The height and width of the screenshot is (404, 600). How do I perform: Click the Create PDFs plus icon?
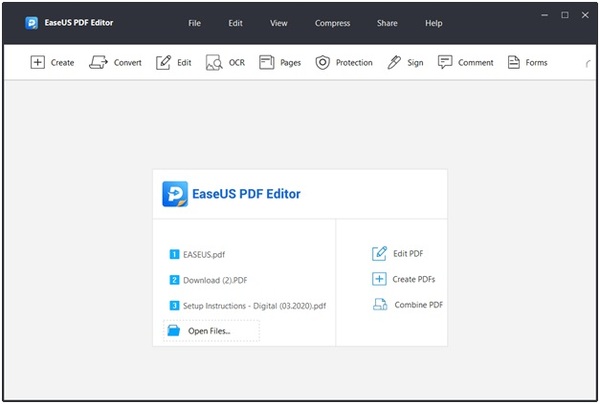[x=379, y=279]
